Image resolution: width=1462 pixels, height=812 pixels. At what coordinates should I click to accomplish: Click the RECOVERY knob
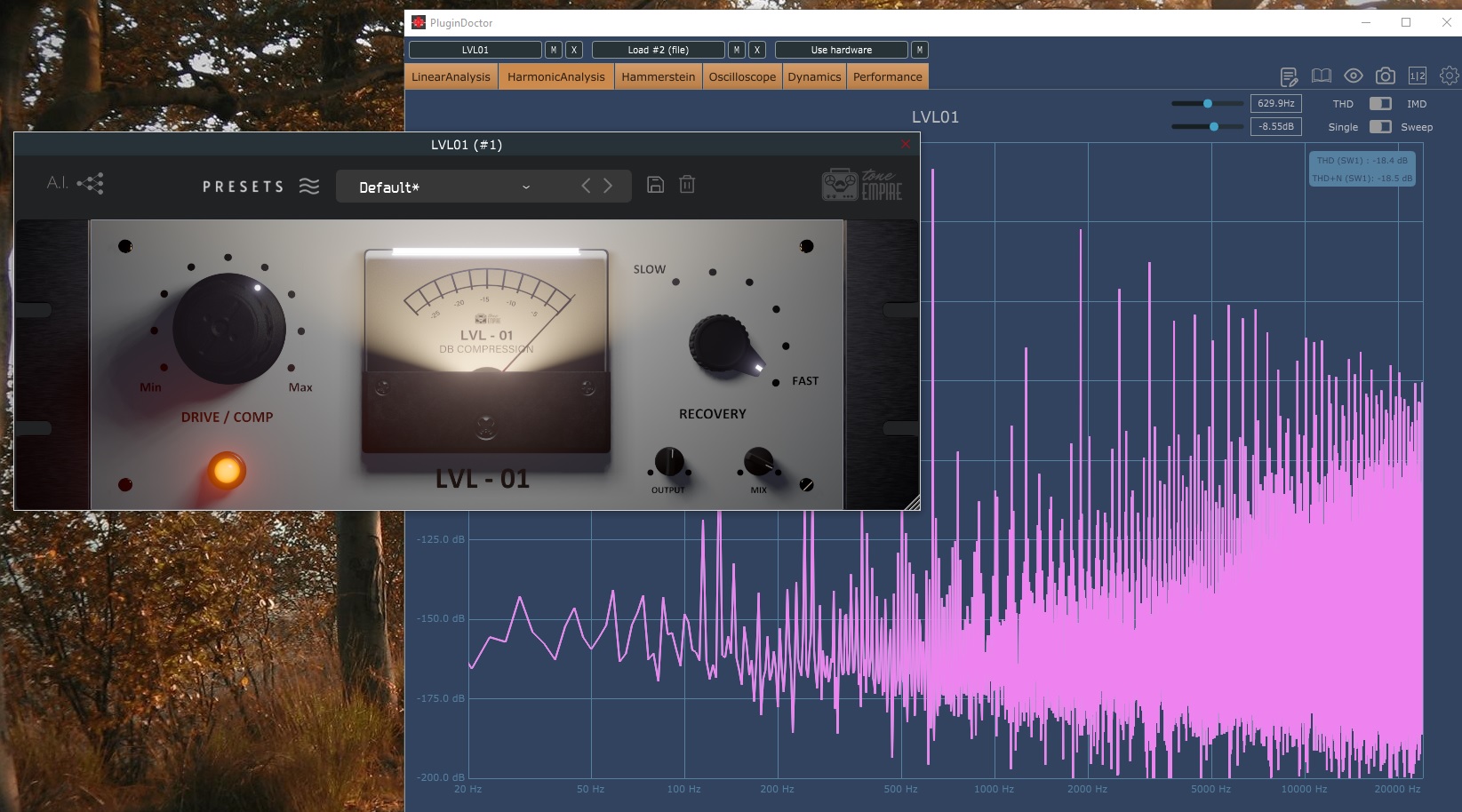724,344
